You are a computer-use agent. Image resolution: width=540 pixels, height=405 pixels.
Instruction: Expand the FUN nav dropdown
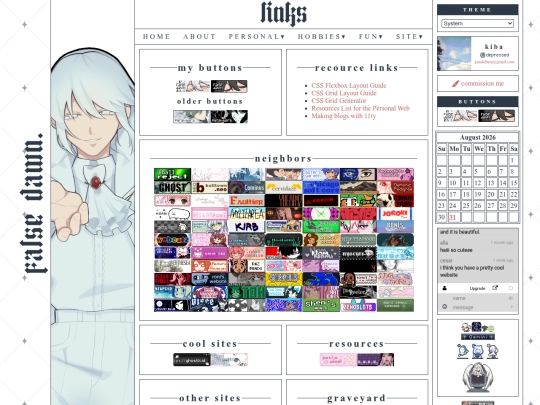point(371,37)
